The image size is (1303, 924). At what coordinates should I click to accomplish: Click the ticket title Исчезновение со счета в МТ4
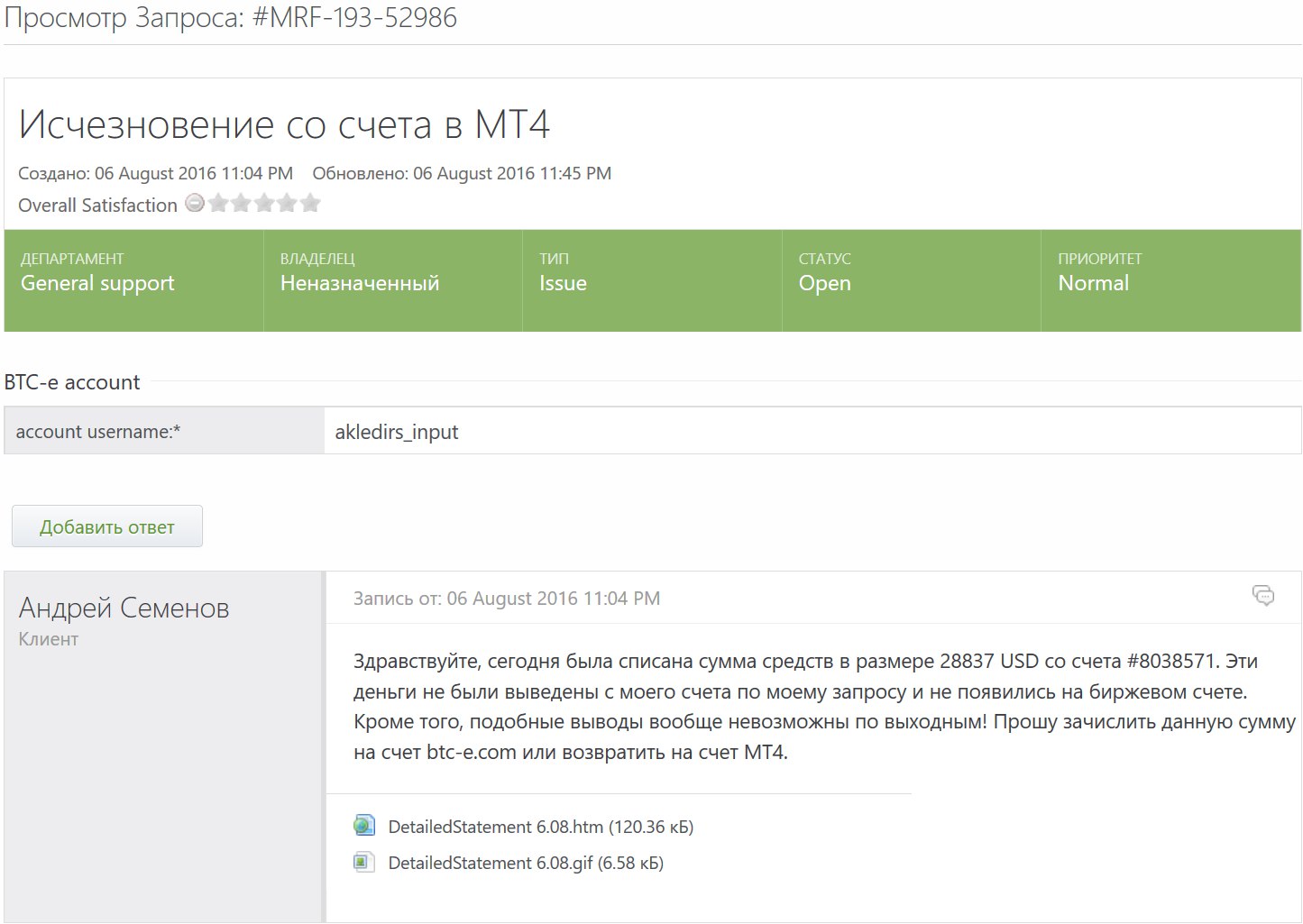click(284, 124)
